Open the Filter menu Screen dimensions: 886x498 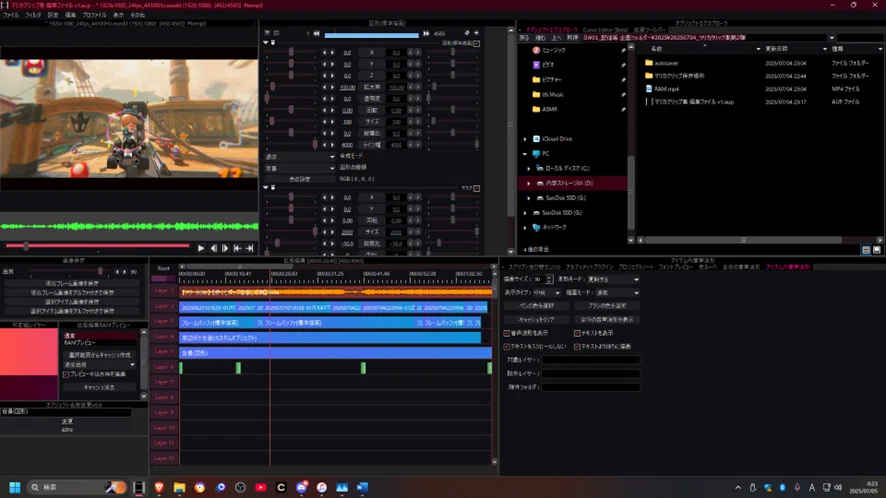pyautogui.click(x=33, y=15)
